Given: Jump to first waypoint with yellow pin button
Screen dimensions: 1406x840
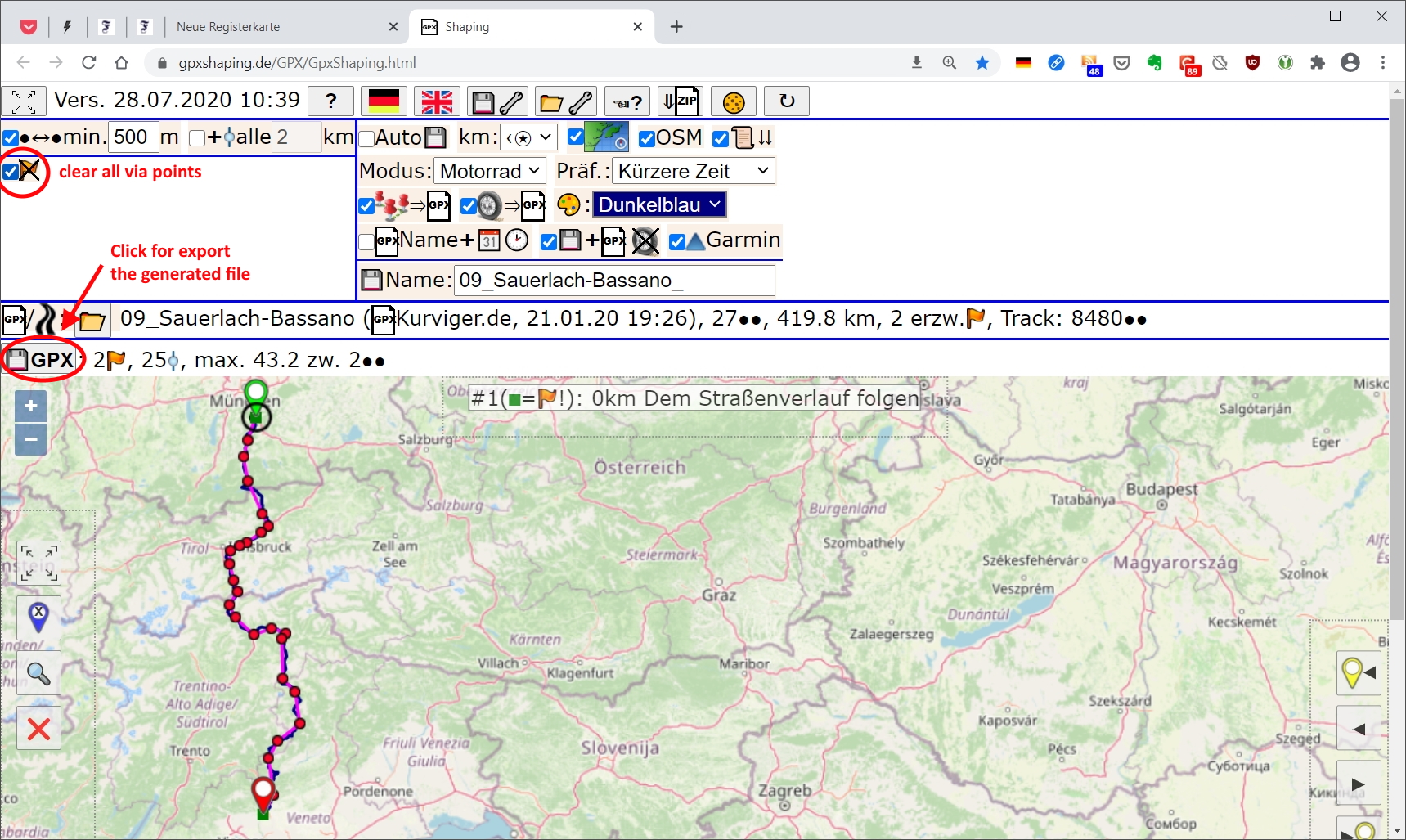Looking at the screenshot, I should click(x=1359, y=673).
